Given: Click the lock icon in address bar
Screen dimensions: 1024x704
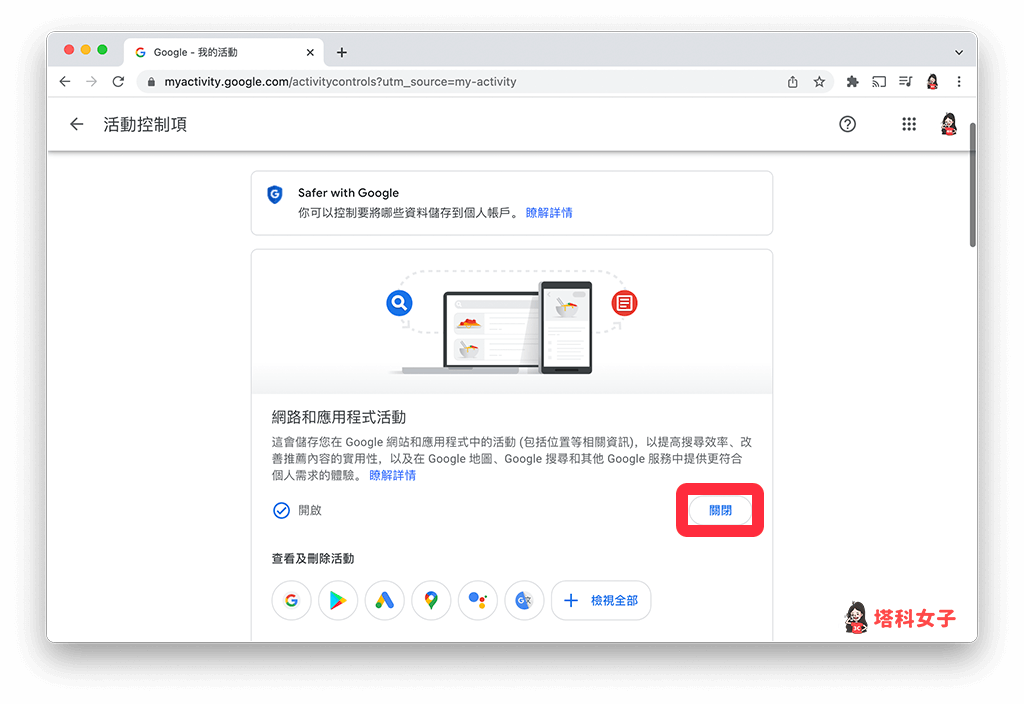Looking at the screenshot, I should coord(152,82).
